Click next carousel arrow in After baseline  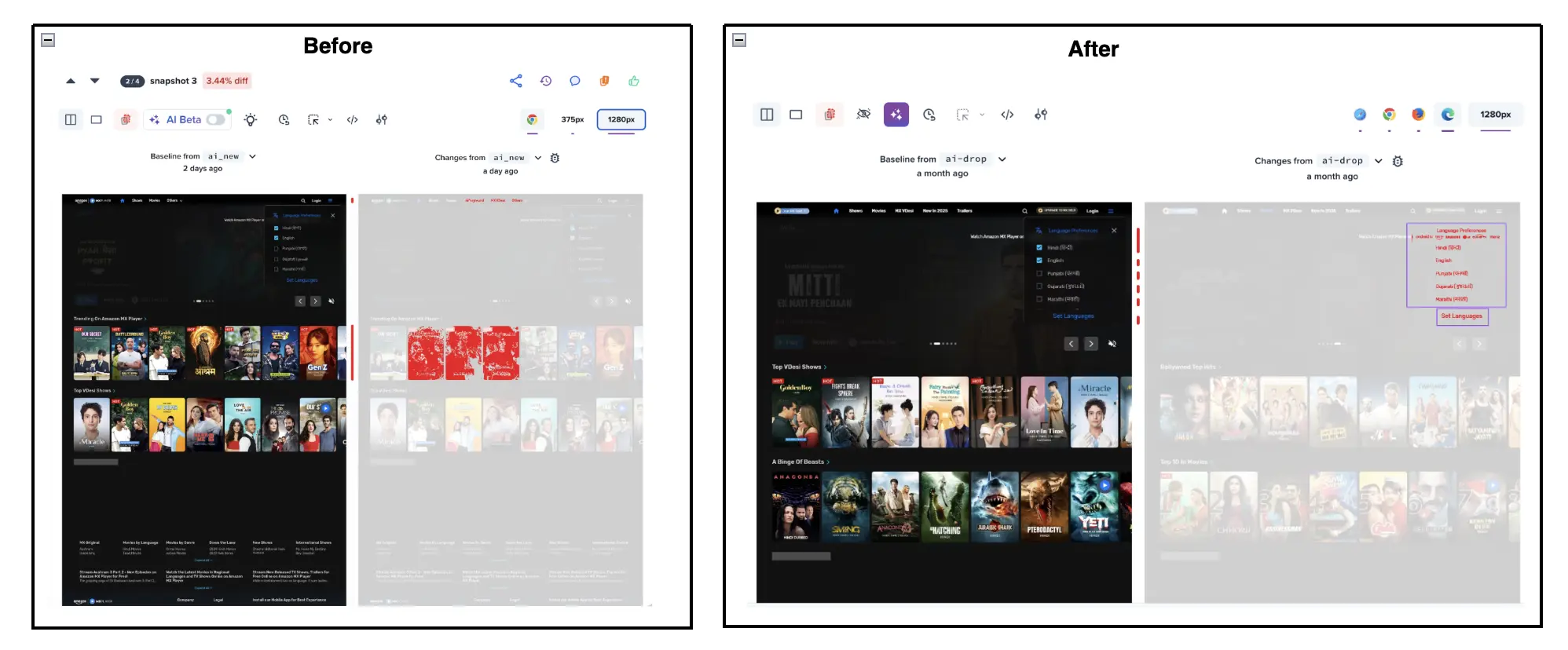tap(1090, 344)
